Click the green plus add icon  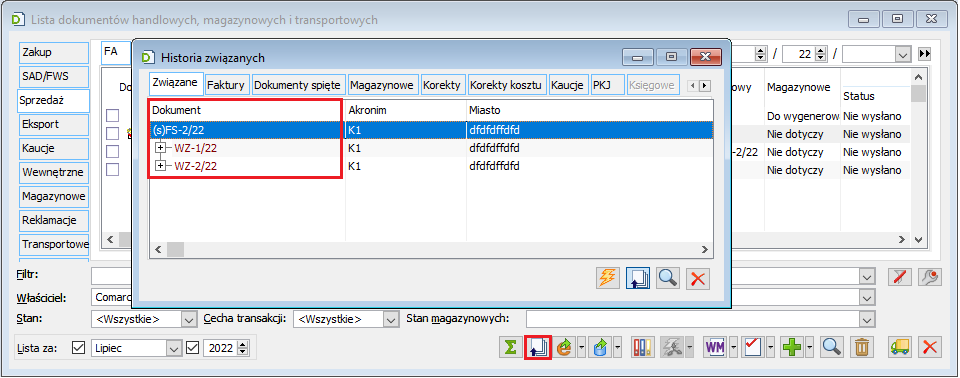pyautogui.click(x=793, y=347)
